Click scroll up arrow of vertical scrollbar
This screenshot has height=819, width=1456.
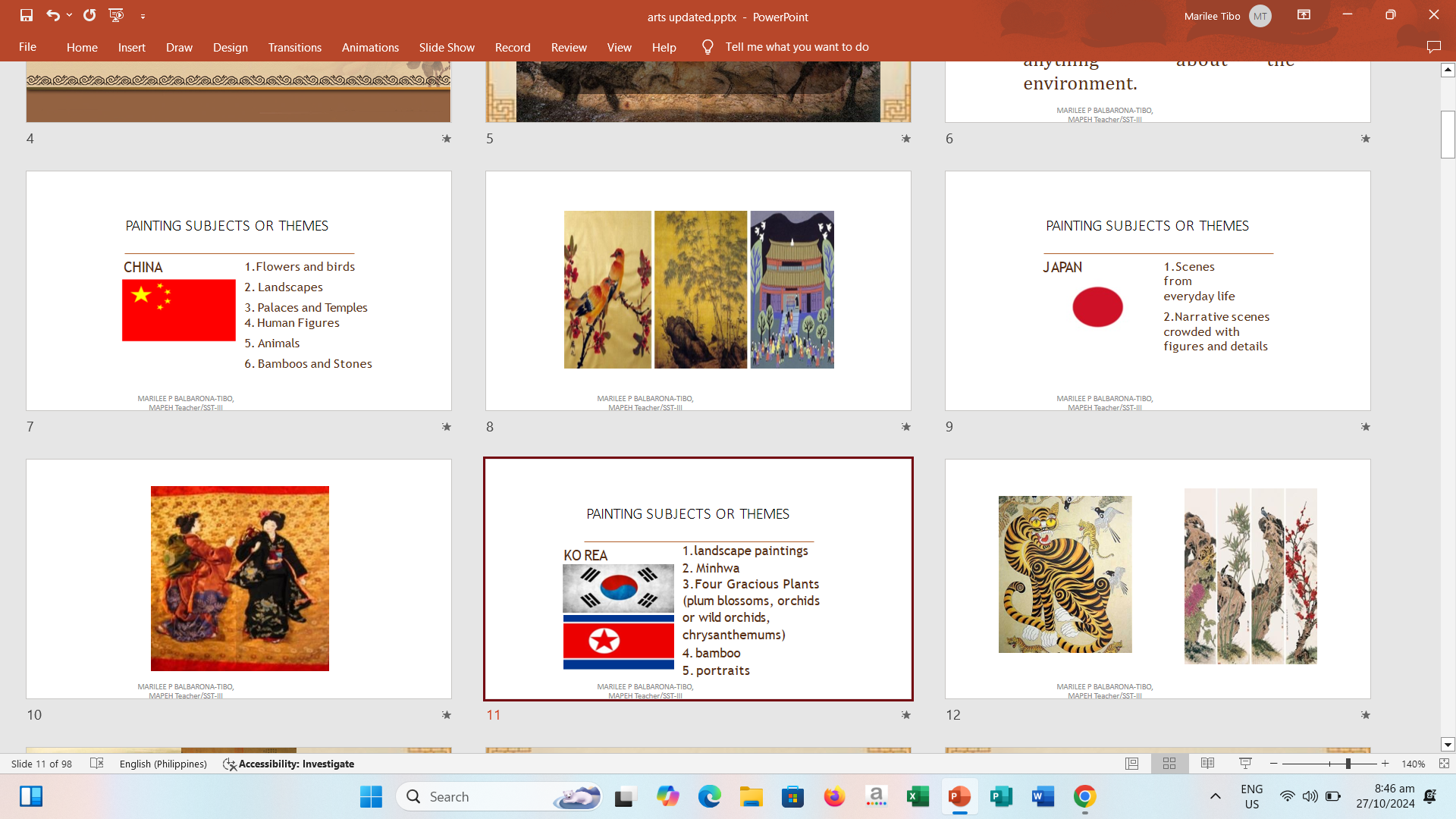pyautogui.click(x=1448, y=70)
